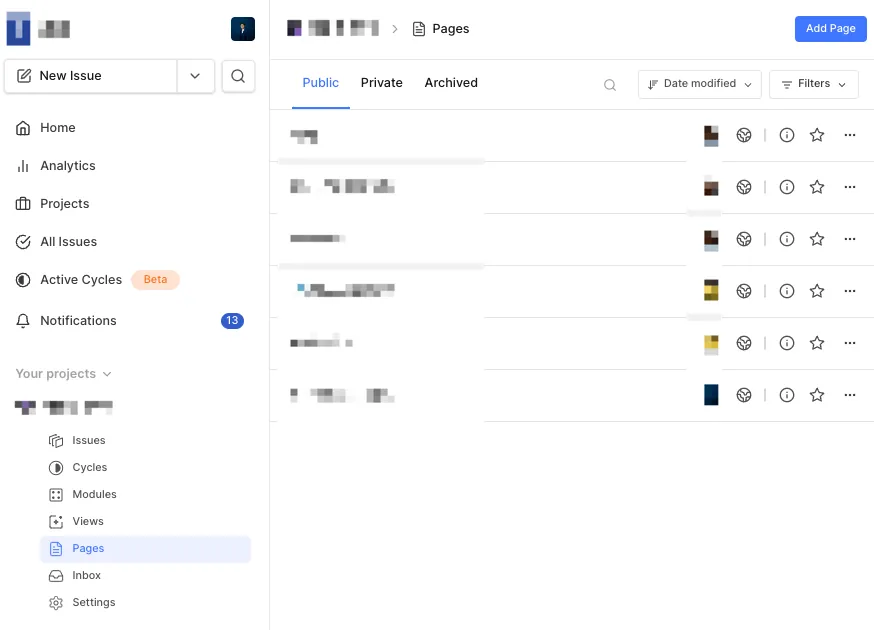Open Notifications with 13 unread badge
The image size is (874, 630).
(78, 321)
